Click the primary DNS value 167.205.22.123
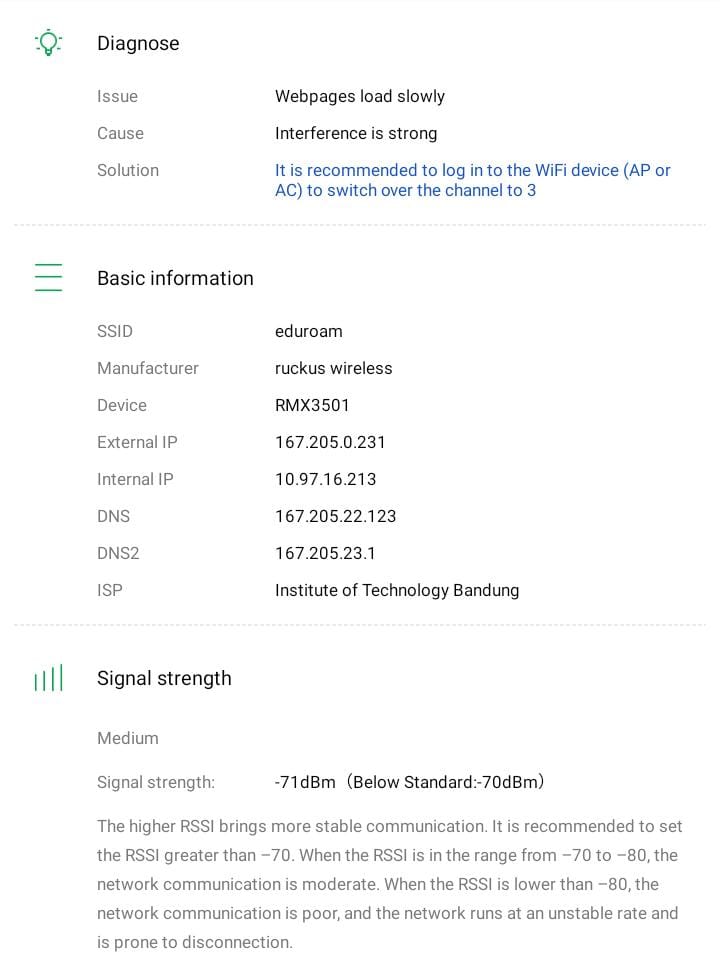This screenshot has width=720, height=979. point(335,516)
